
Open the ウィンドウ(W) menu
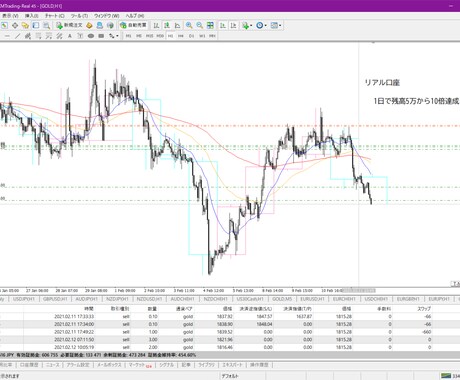click(x=106, y=16)
